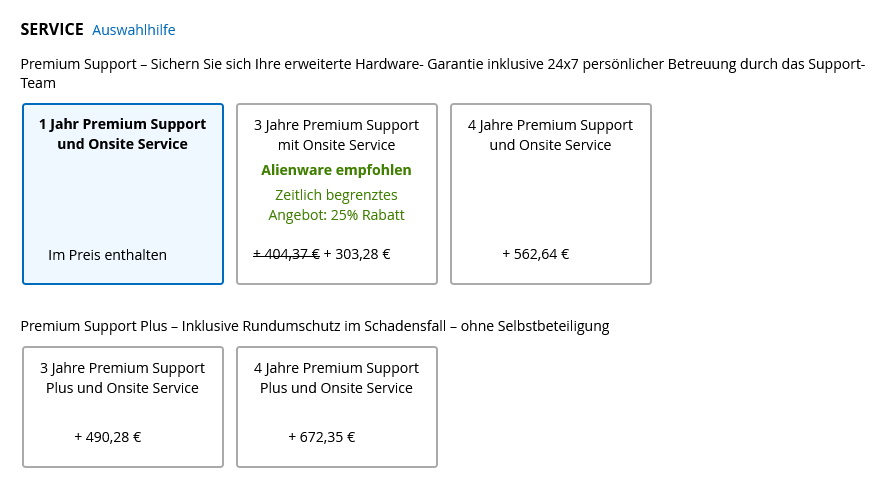Click the + 562,64 € price
The height and width of the screenshot is (484, 880).
(535, 254)
